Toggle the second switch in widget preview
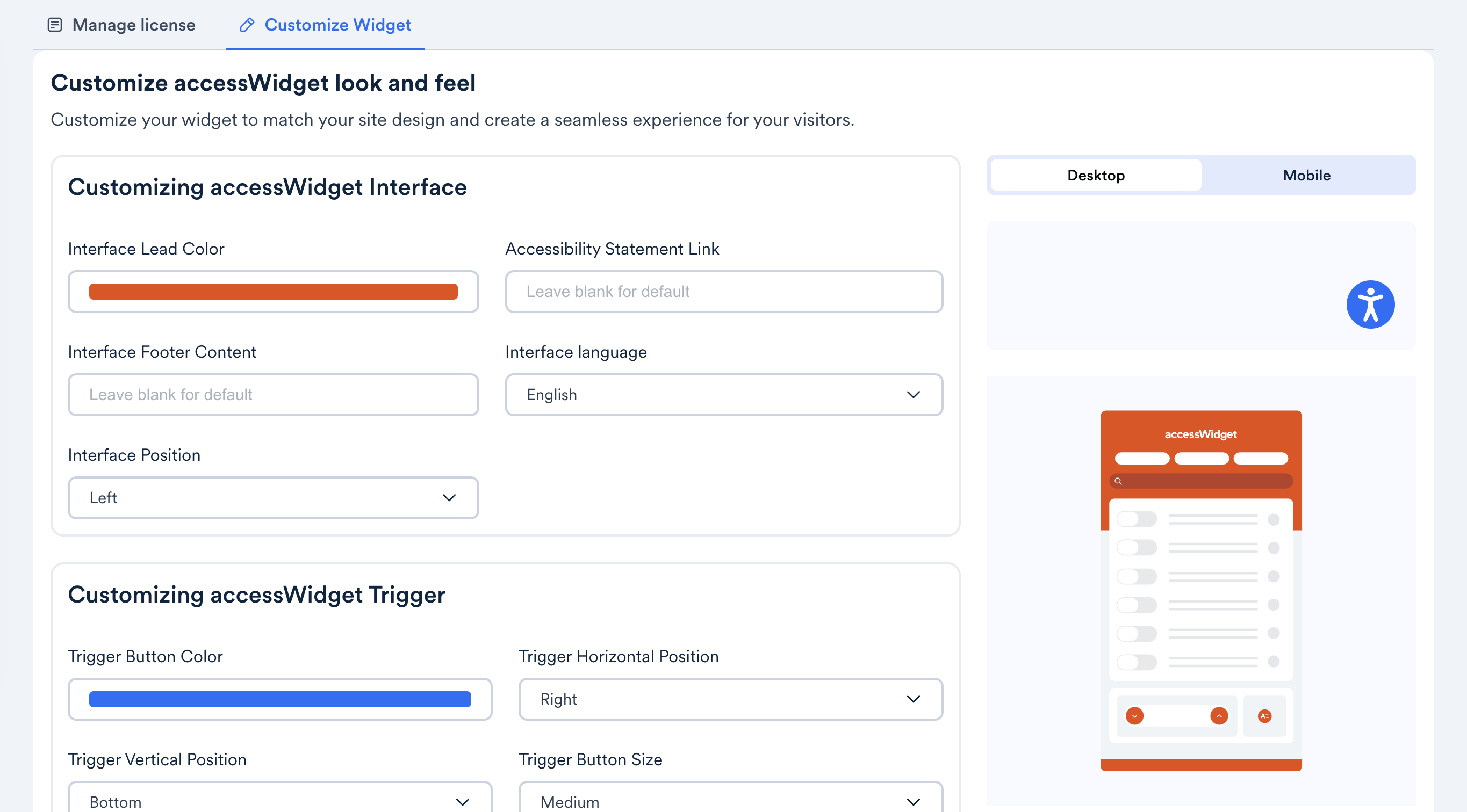1467x812 pixels. pos(1136,547)
